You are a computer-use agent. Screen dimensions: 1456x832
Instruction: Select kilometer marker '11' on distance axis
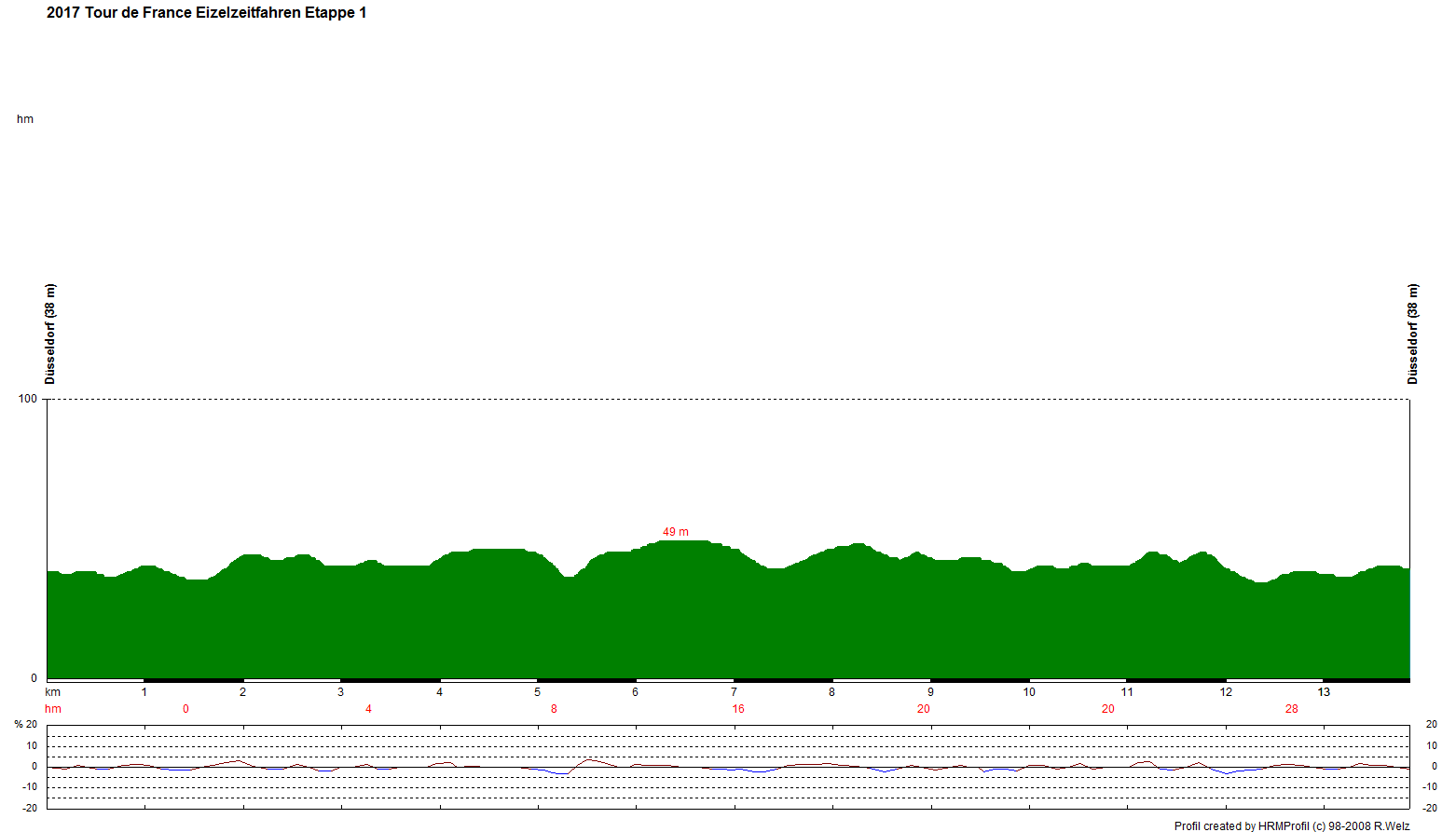pyautogui.click(x=1127, y=692)
